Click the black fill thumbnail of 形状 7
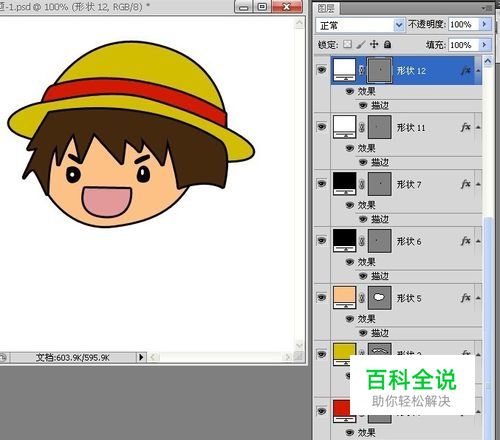The width and height of the screenshot is (500, 440). (x=345, y=184)
